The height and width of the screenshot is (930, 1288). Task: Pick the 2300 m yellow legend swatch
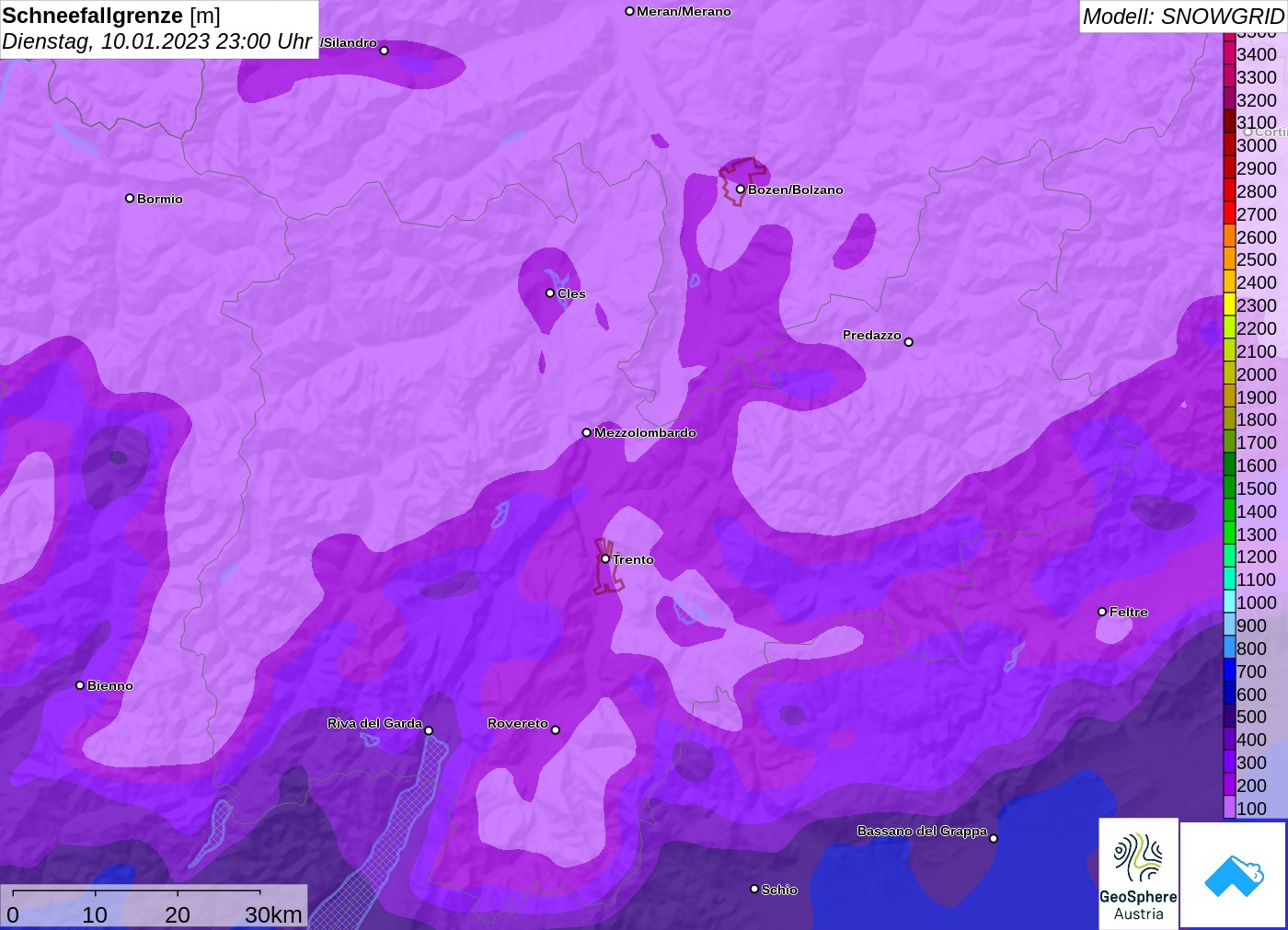[x=1229, y=304]
